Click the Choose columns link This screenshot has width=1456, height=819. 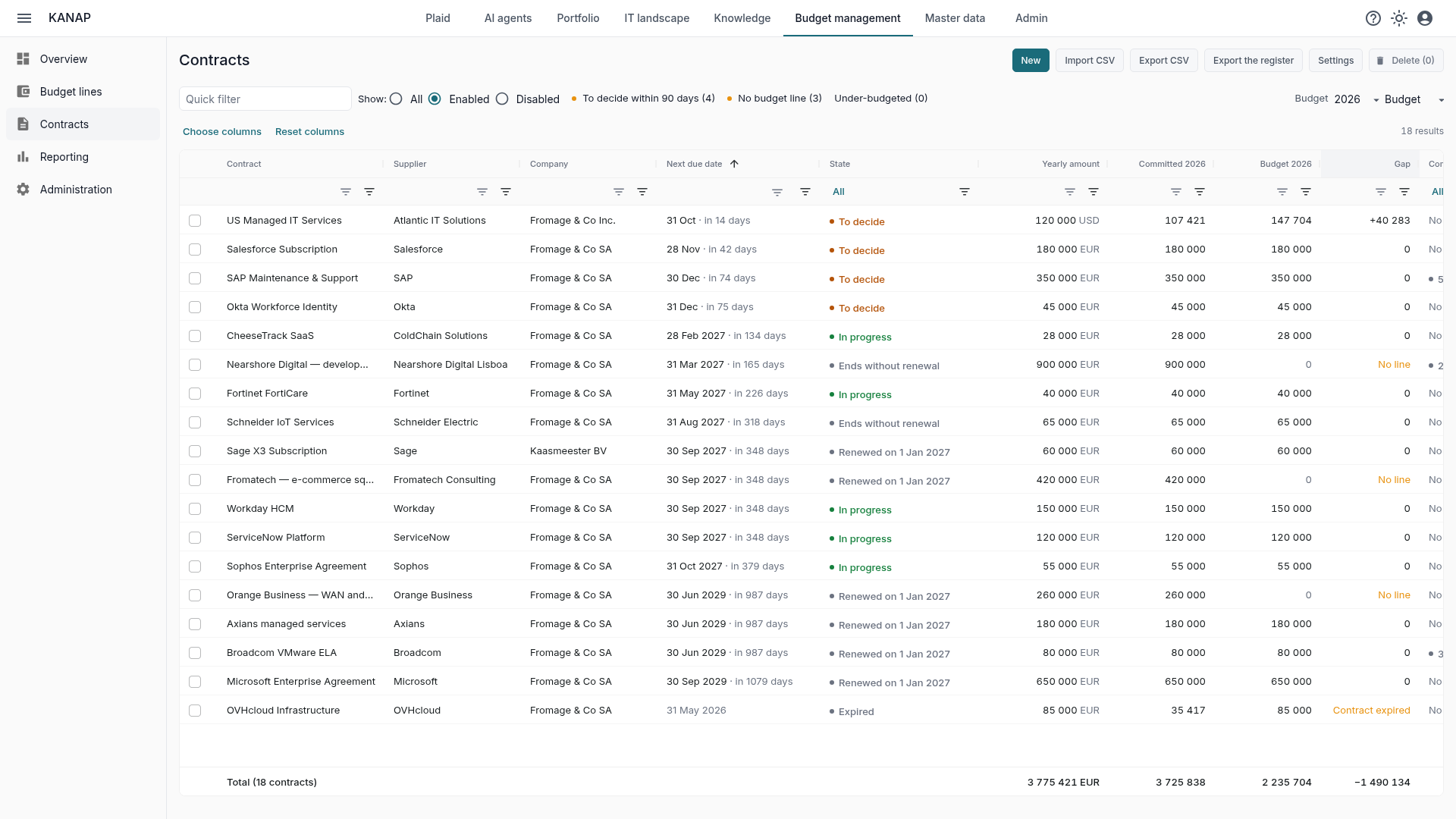click(x=222, y=132)
